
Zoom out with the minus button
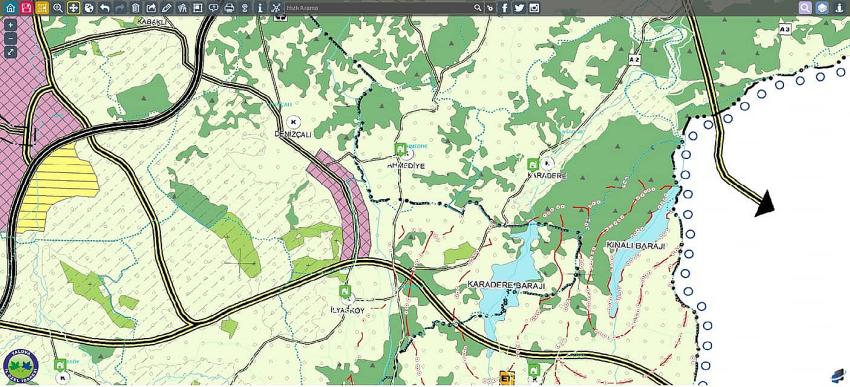click(11, 38)
